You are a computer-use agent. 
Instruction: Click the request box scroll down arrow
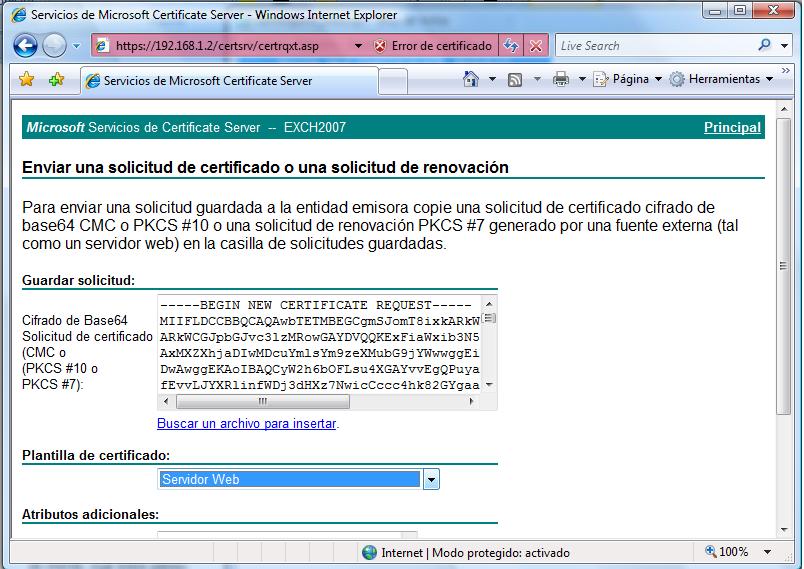(x=489, y=384)
